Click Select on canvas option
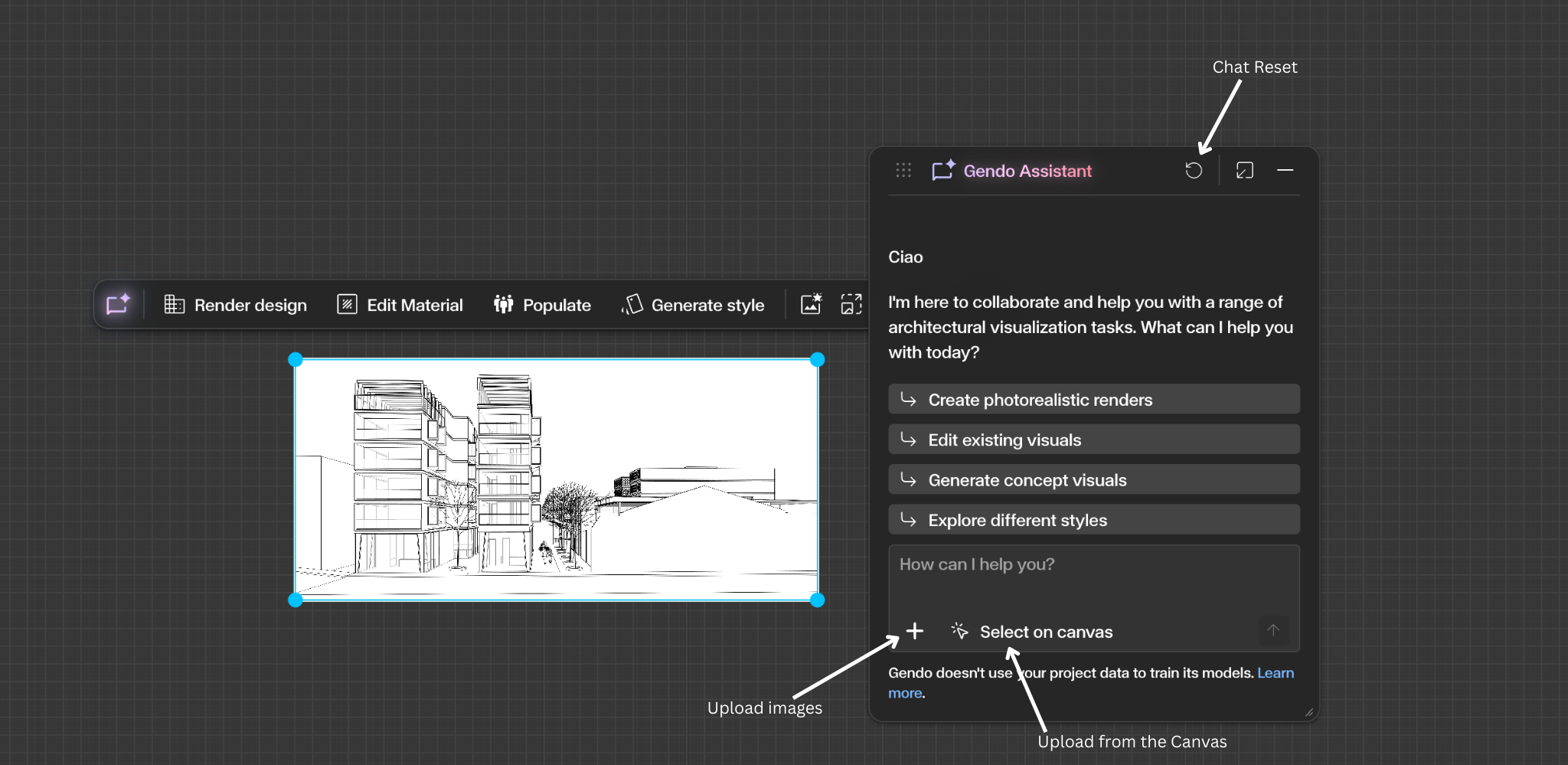Screen dimensions: 1568x765 1032,632
